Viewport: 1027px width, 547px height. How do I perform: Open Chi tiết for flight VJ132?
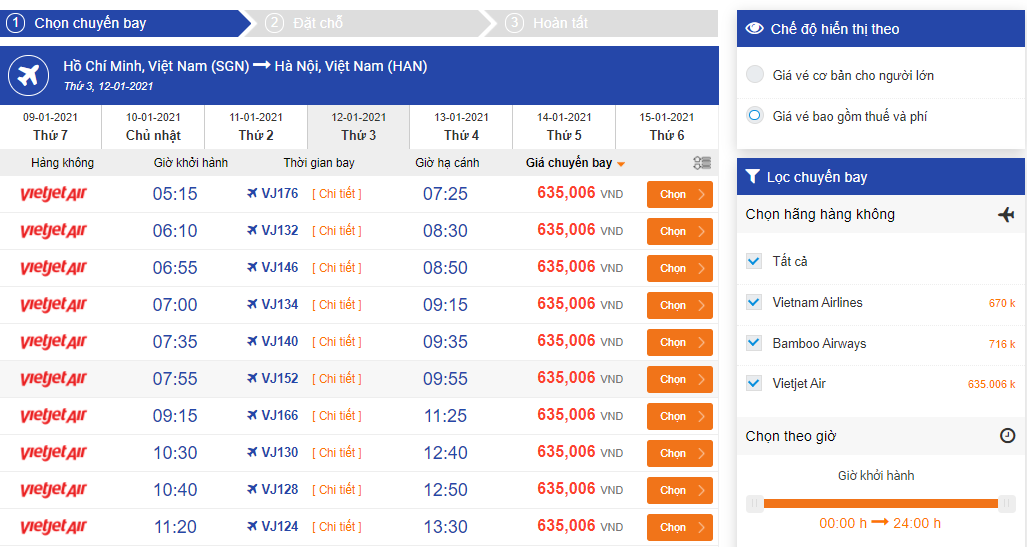click(337, 231)
